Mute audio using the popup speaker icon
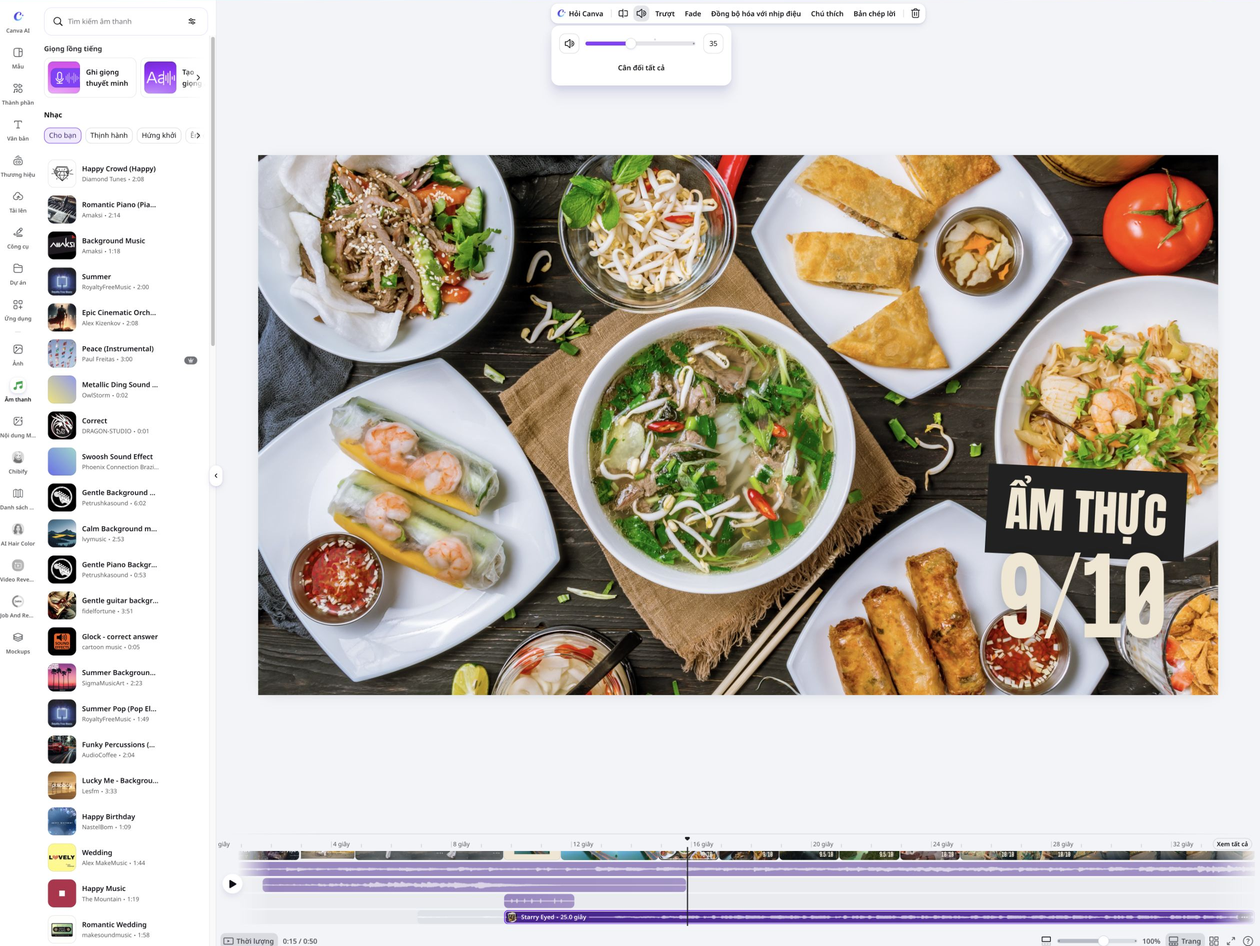The height and width of the screenshot is (946, 1260). pyautogui.click(x=569, y=43)
